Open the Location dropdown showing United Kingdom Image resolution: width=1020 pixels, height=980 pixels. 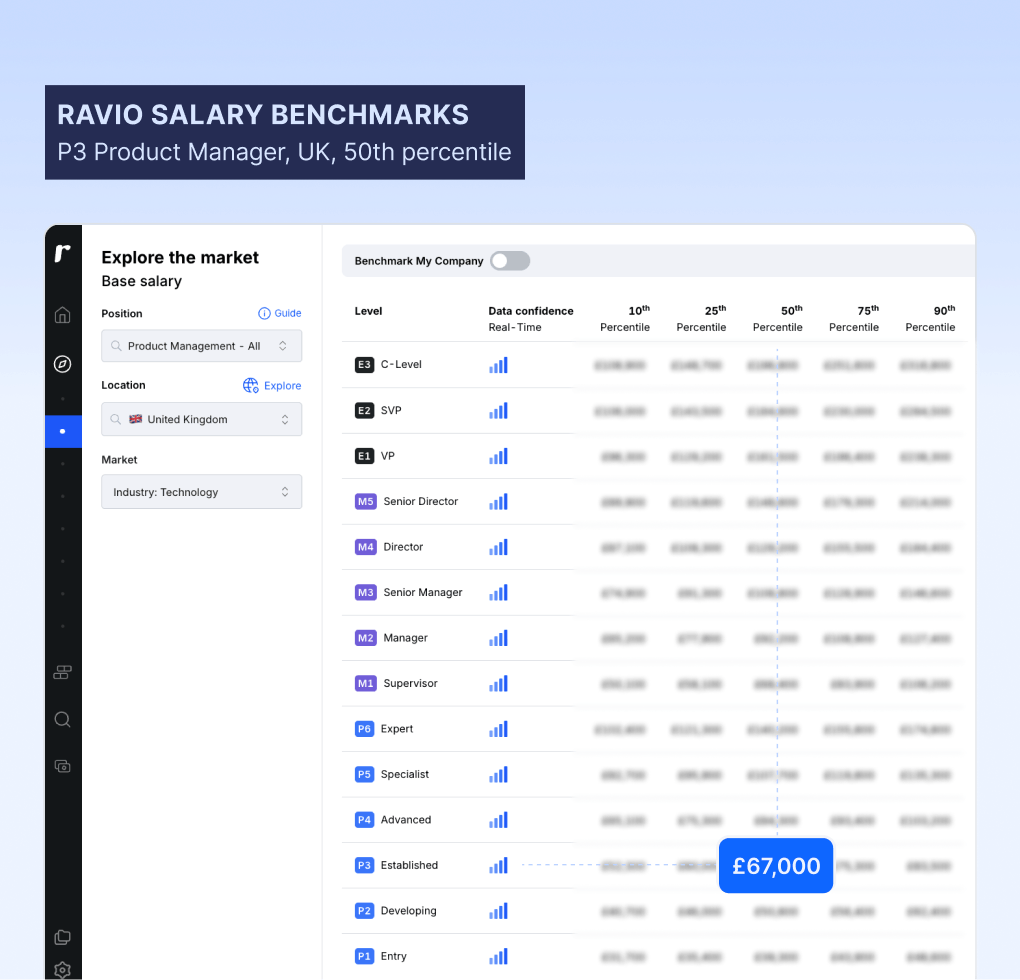click(x=201, y=419)
